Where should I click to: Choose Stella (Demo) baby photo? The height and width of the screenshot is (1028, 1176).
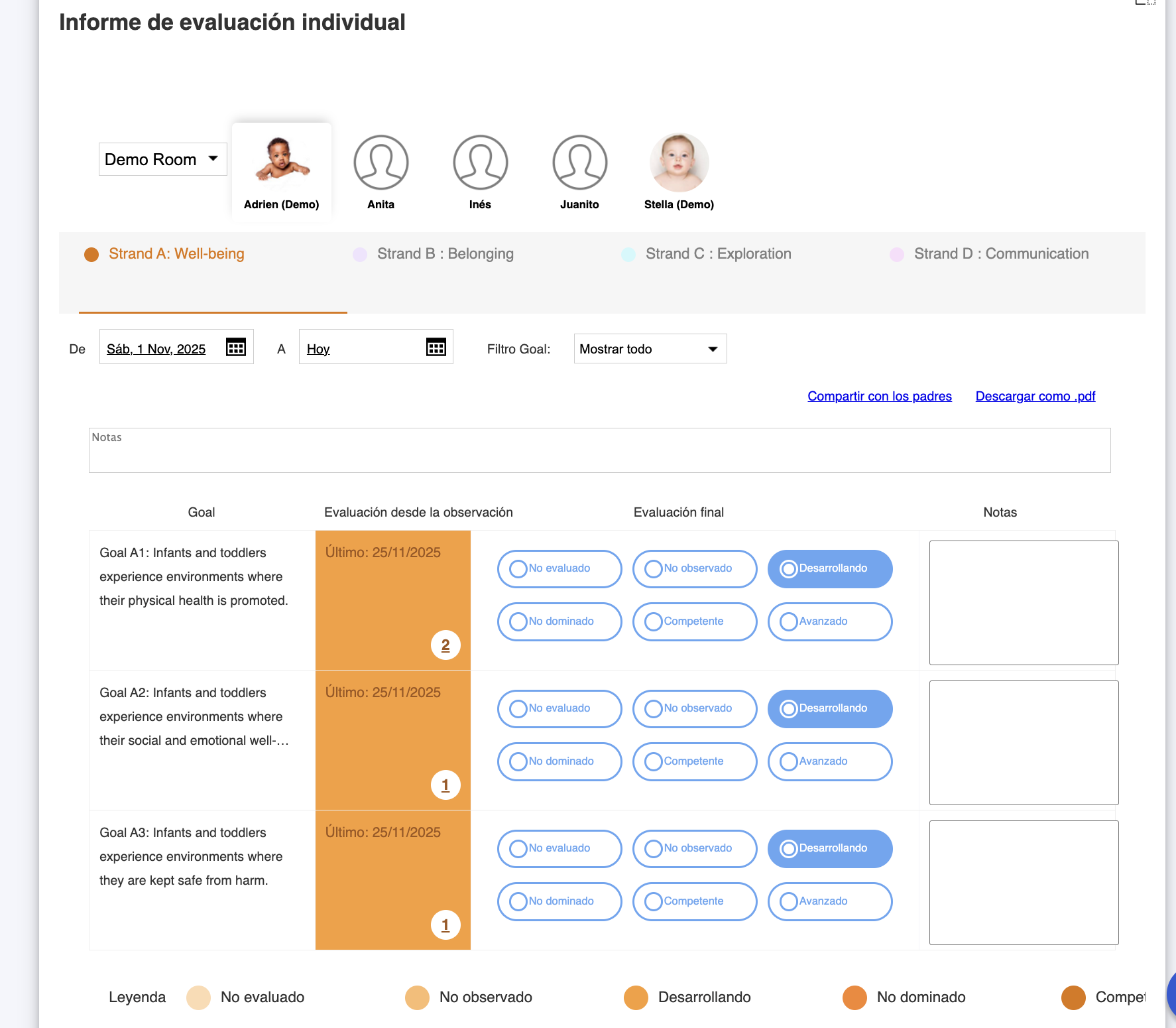point(679,162)
